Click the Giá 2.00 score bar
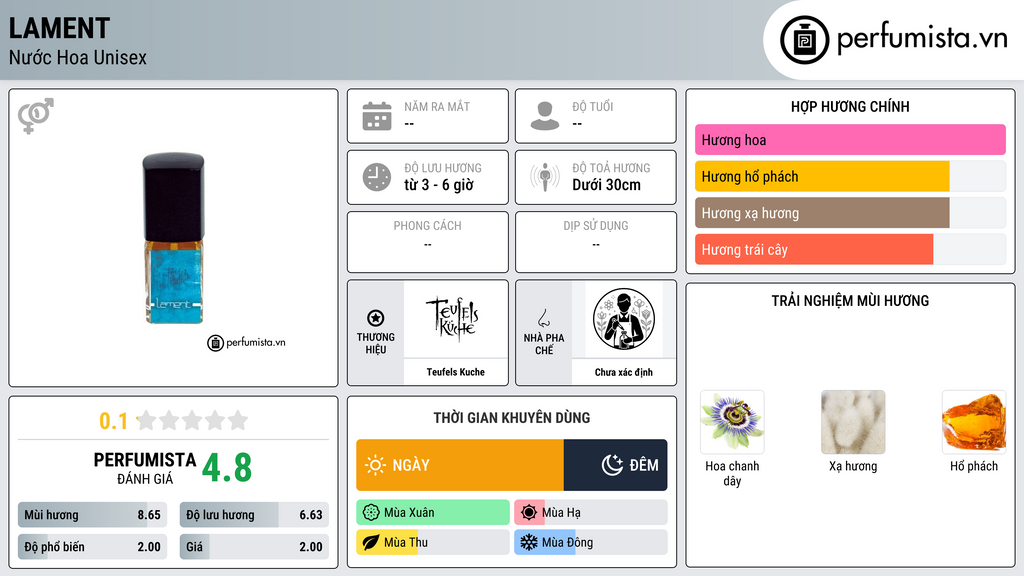This screenshot has height=576, width=1024. click(x=254, y=547)
